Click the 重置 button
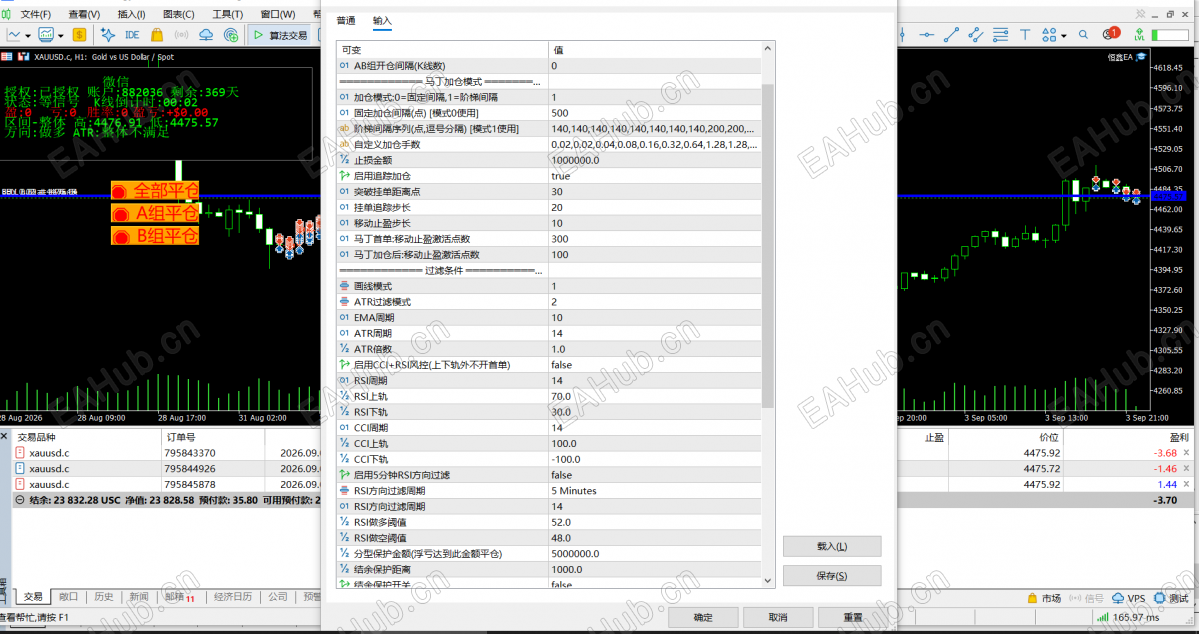 [853, 617]
